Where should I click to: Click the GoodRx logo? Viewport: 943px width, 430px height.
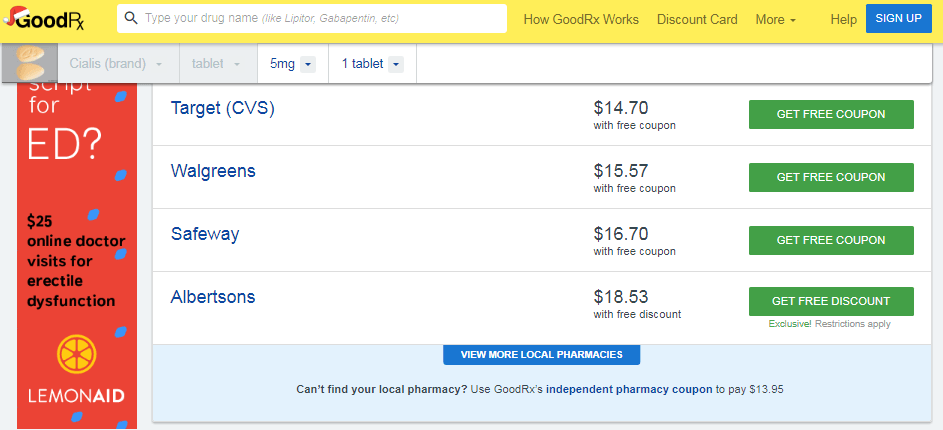click(x=44, y=18)
